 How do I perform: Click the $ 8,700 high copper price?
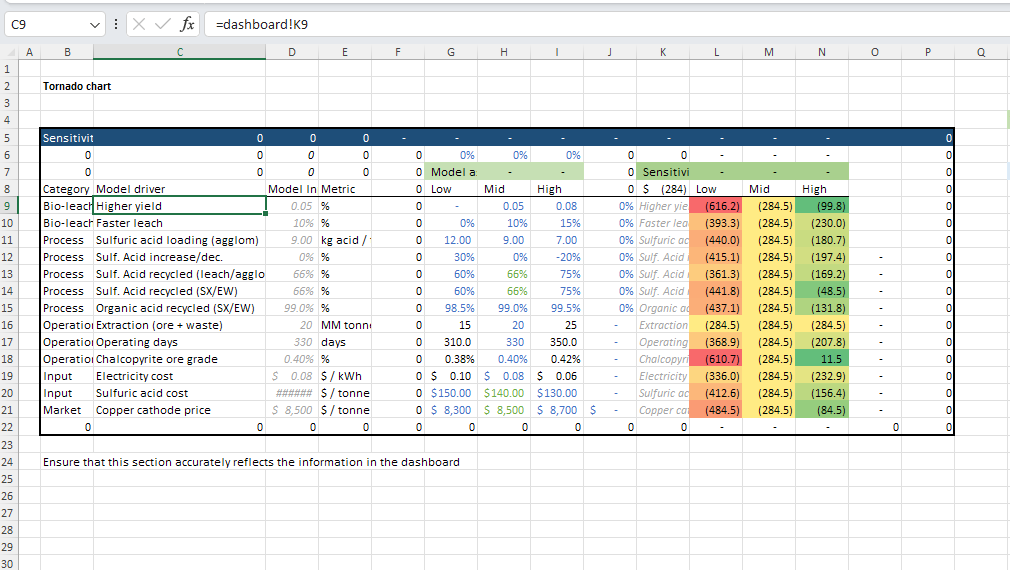point(557,410)
